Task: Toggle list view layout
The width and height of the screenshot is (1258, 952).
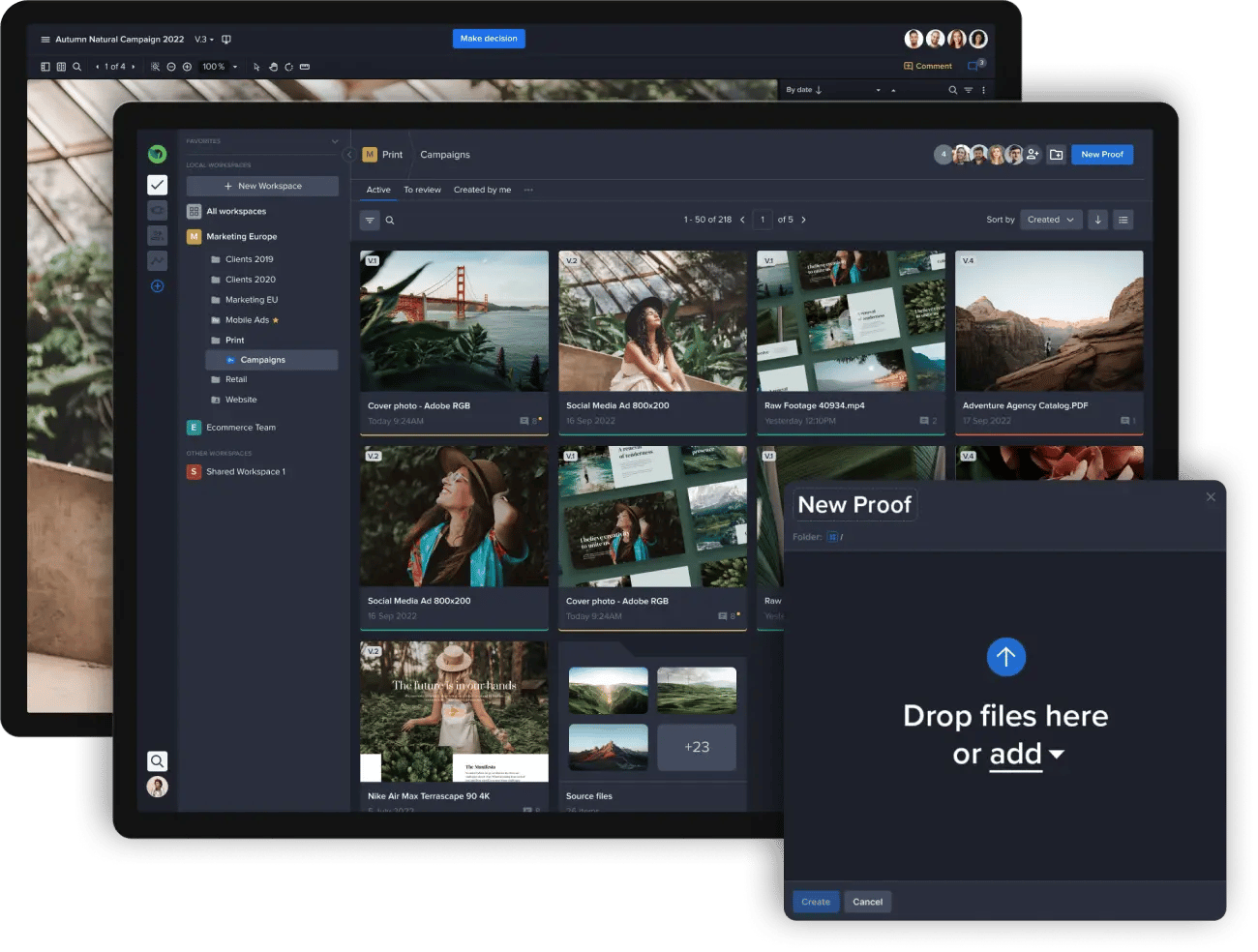Action: pyautogui.click(x=1123, y=220)
